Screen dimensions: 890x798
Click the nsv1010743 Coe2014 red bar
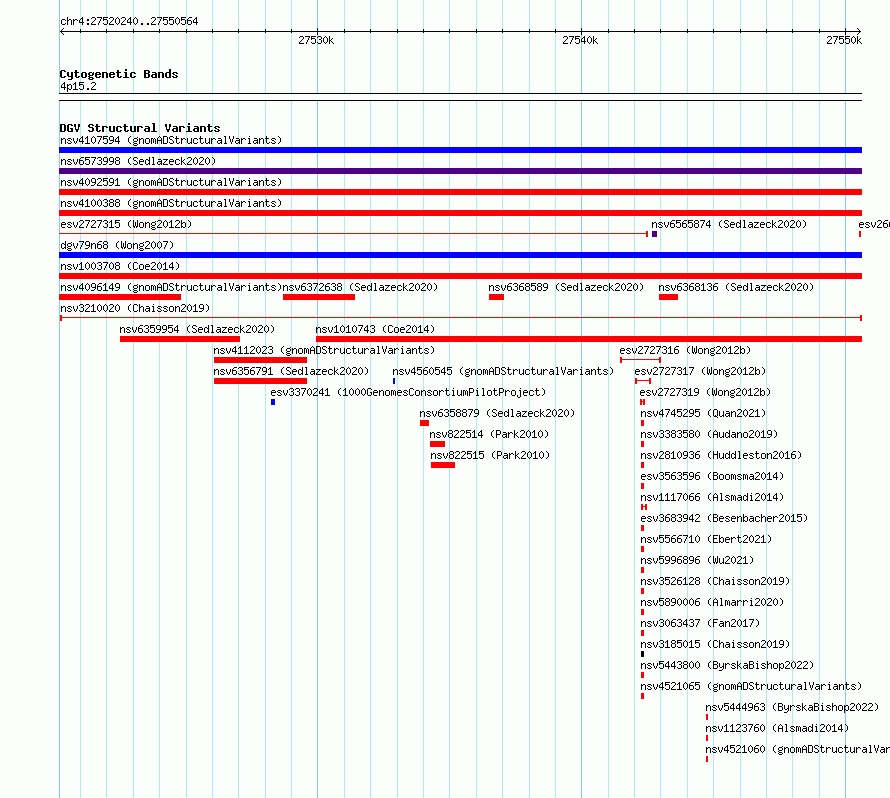(589, 339)
